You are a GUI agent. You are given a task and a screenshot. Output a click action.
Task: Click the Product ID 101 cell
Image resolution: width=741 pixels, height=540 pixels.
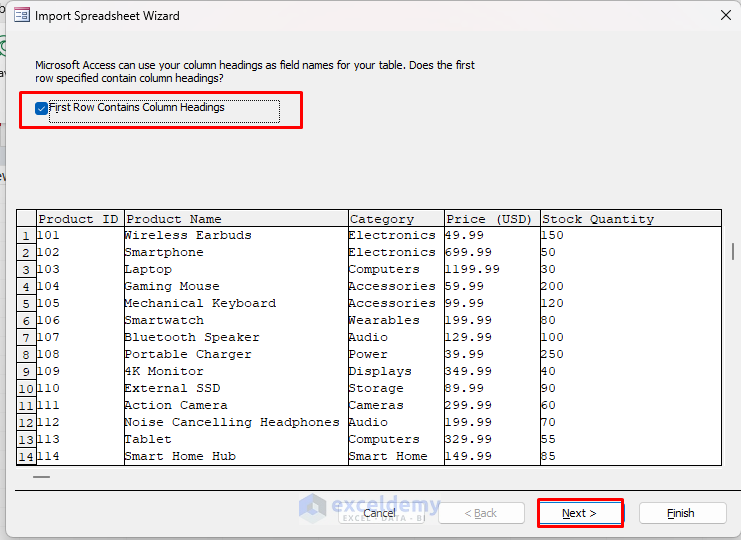click(x=80, y=235)
